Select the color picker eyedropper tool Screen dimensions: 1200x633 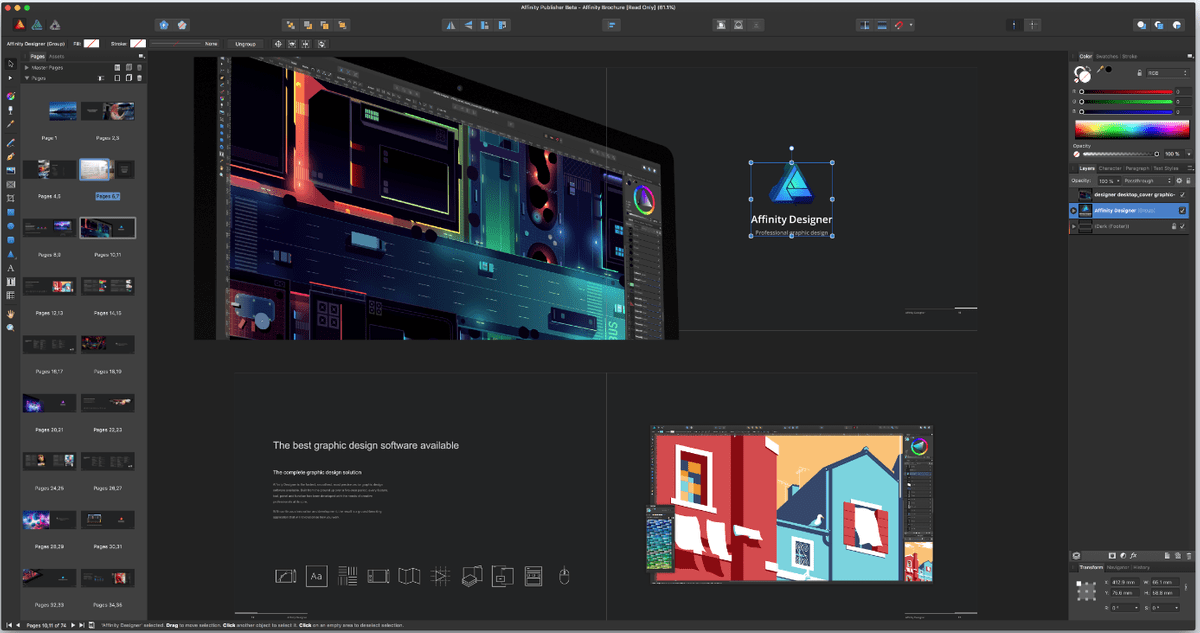click(11, 123)
